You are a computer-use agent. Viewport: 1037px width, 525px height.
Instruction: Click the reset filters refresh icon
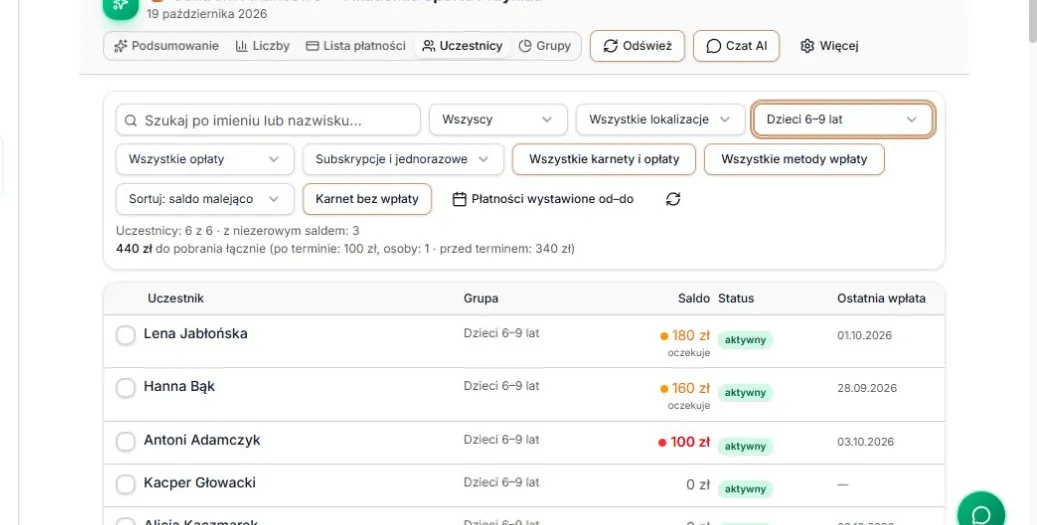(673, 199)
